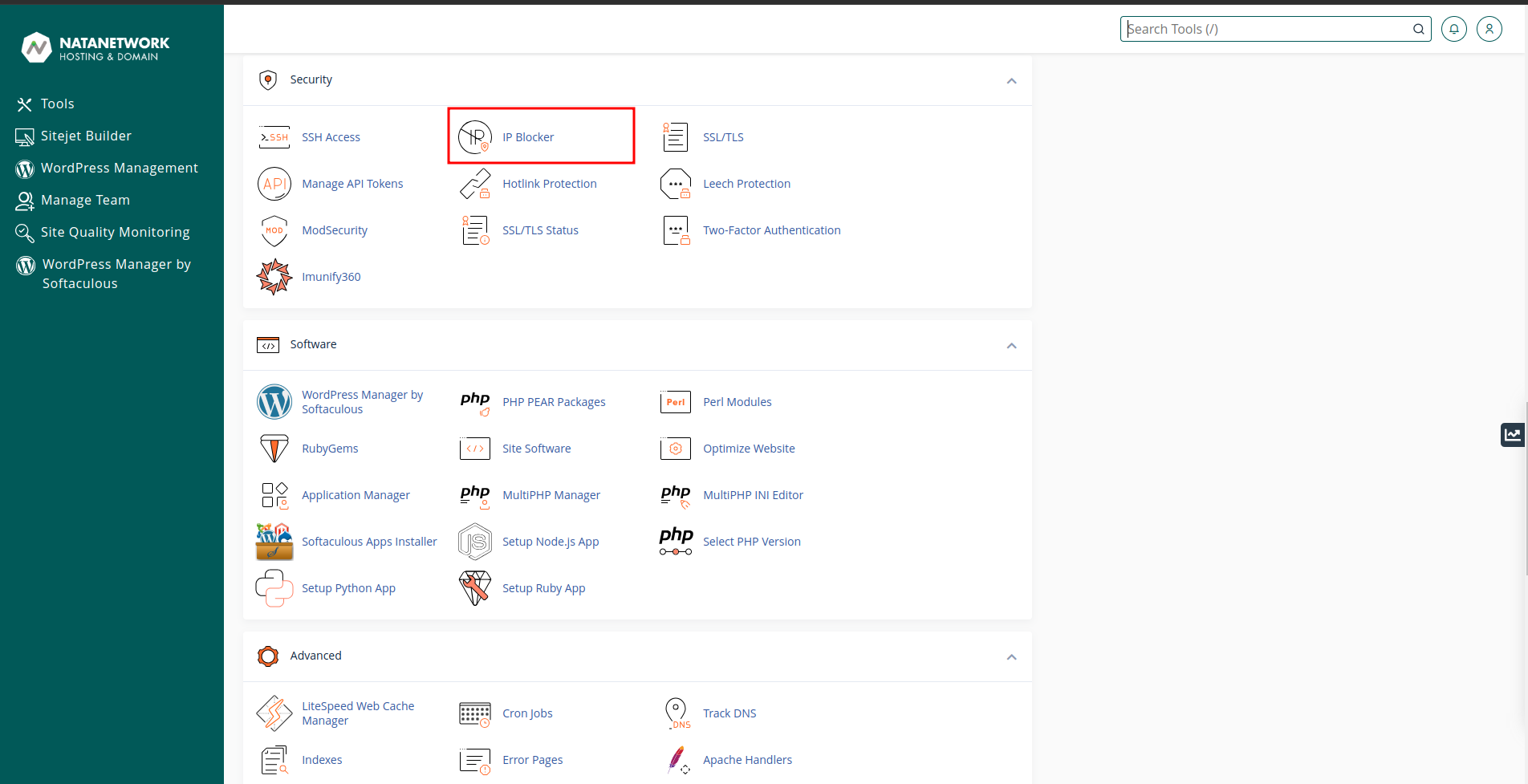The height and width of the screenshot is (784, 1528).
Task: Click the PHP PEAR Packages icon
Action: tap(475, 402)
